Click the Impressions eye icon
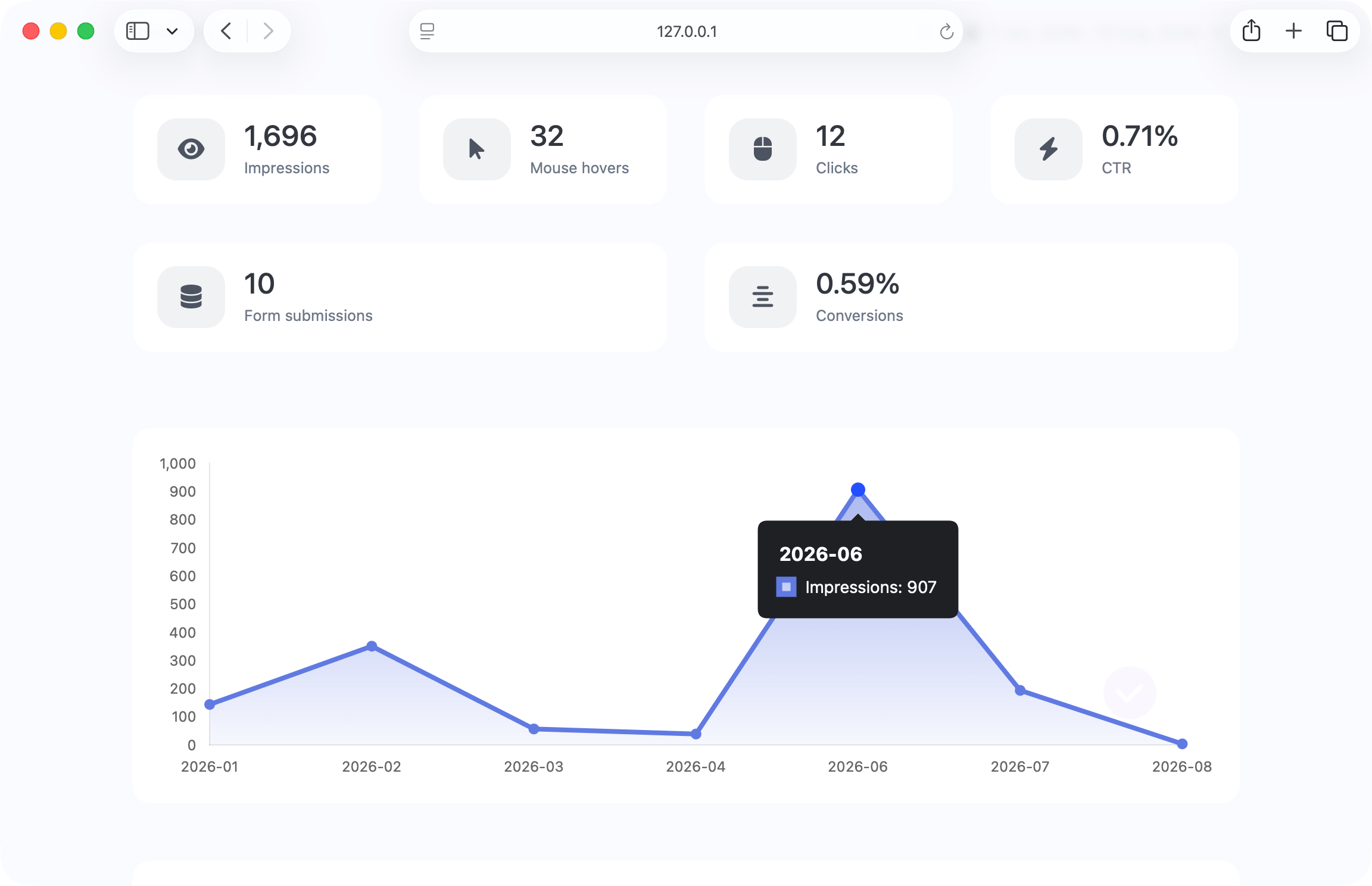 pyautogui.click(x=191, y=149)
